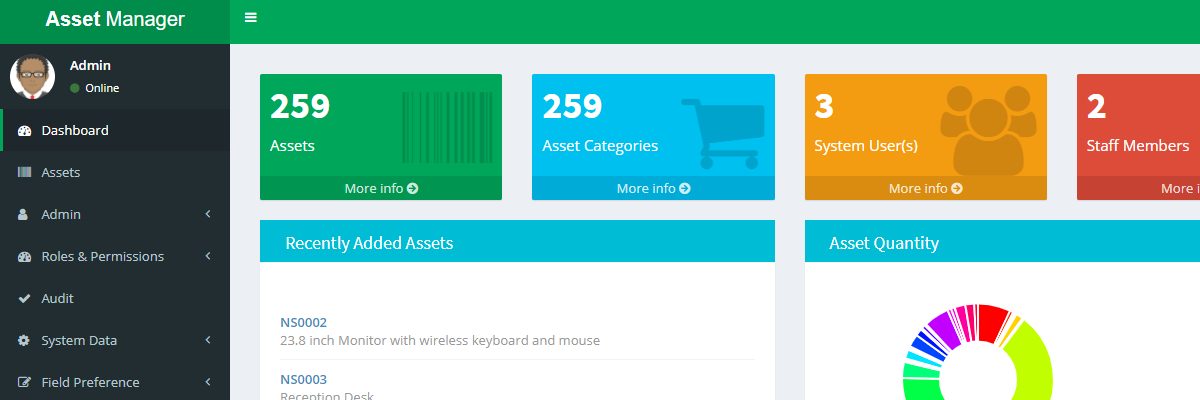Screen dimensions: 1200x400
Task: Expand the Admin menu chevron
Action: point(208,214)
